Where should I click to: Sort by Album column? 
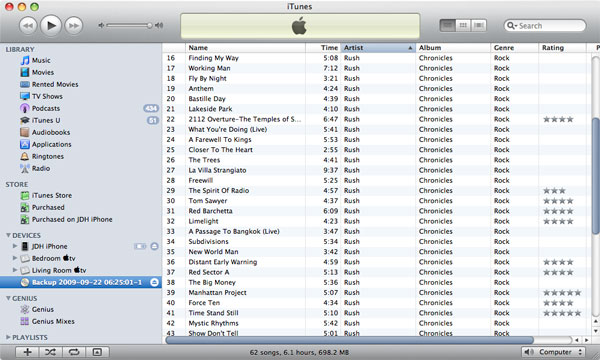pos(453,48)
